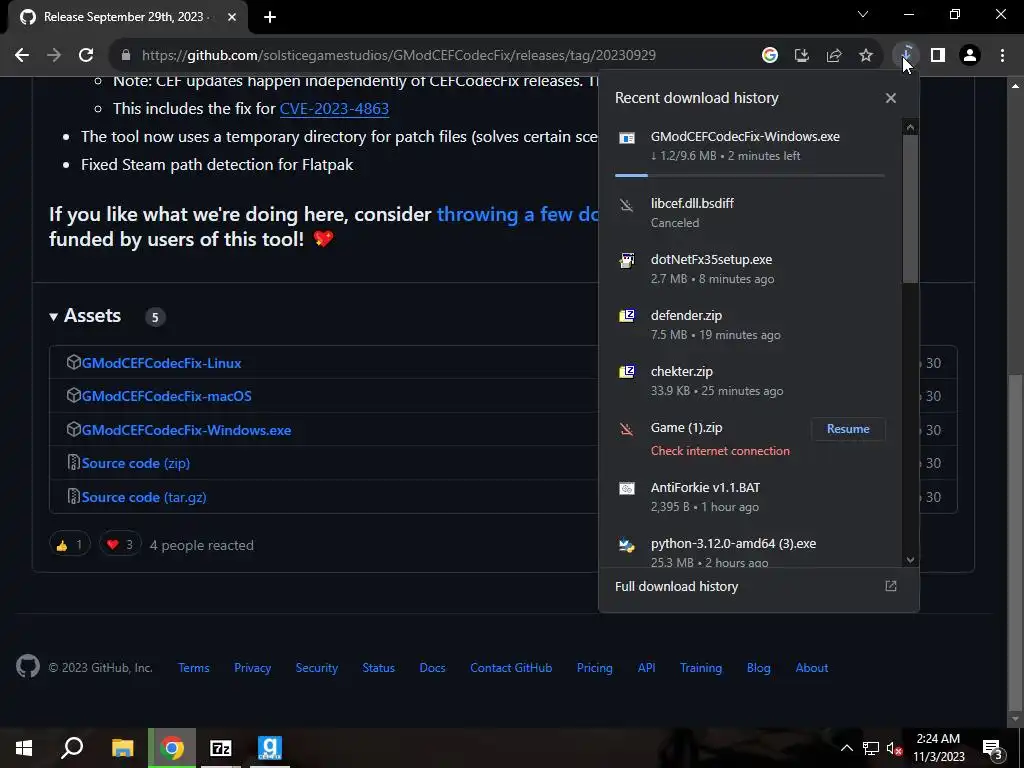Screen dimensions: 1024x768
Task: Download Source code (tar.gz)
Action: 144,497
